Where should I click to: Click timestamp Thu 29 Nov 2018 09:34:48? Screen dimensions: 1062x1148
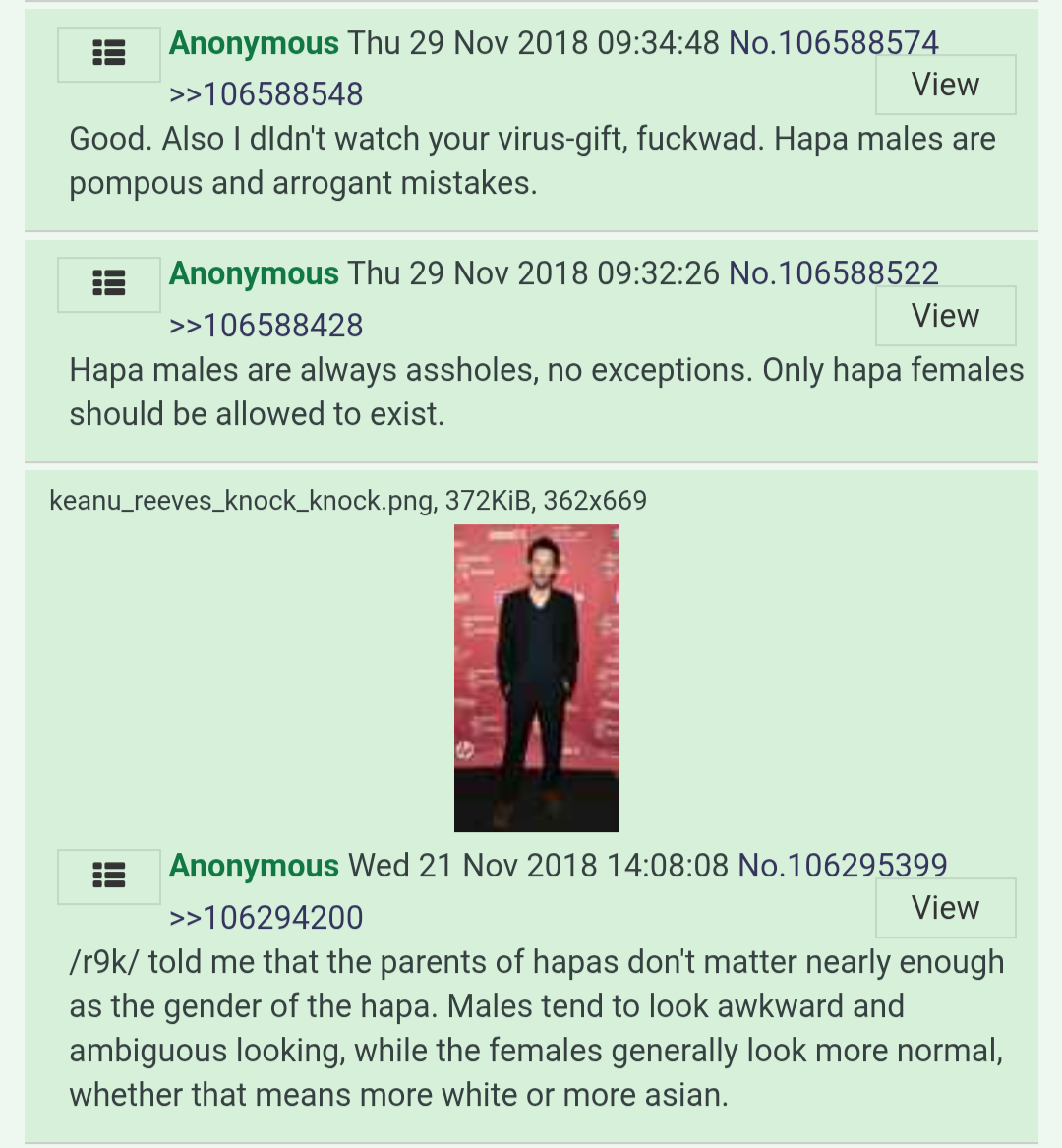(534, 43)
